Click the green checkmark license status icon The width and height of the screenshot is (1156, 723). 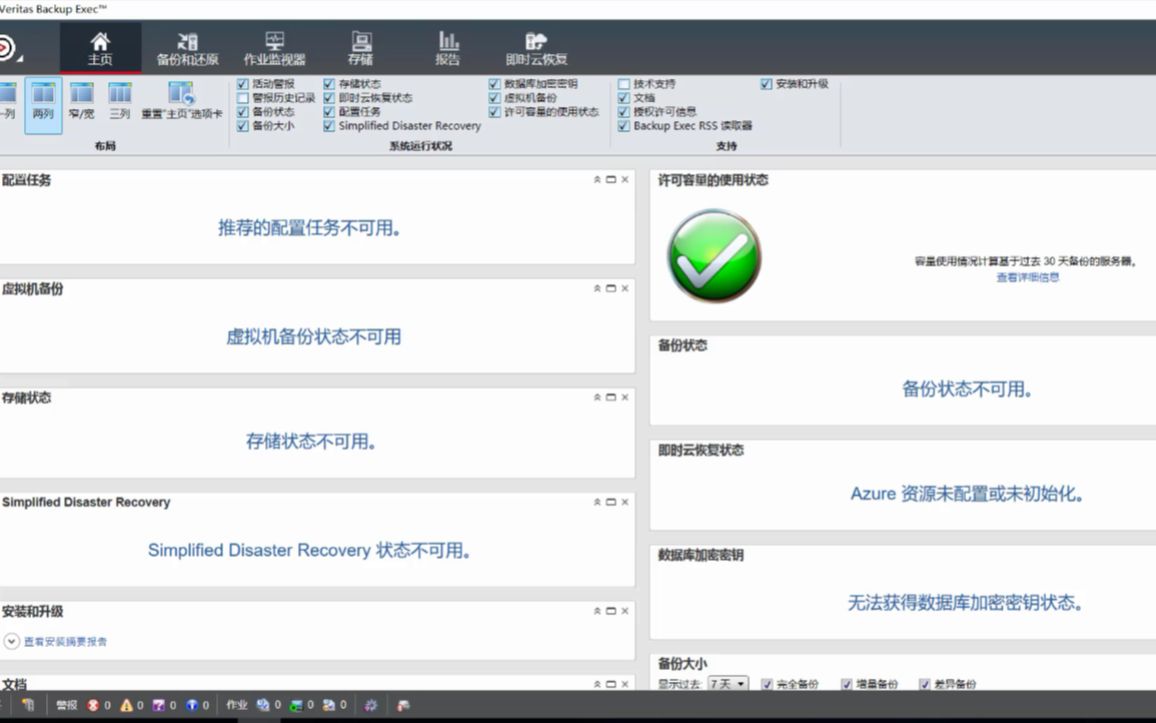pos(714,256)
